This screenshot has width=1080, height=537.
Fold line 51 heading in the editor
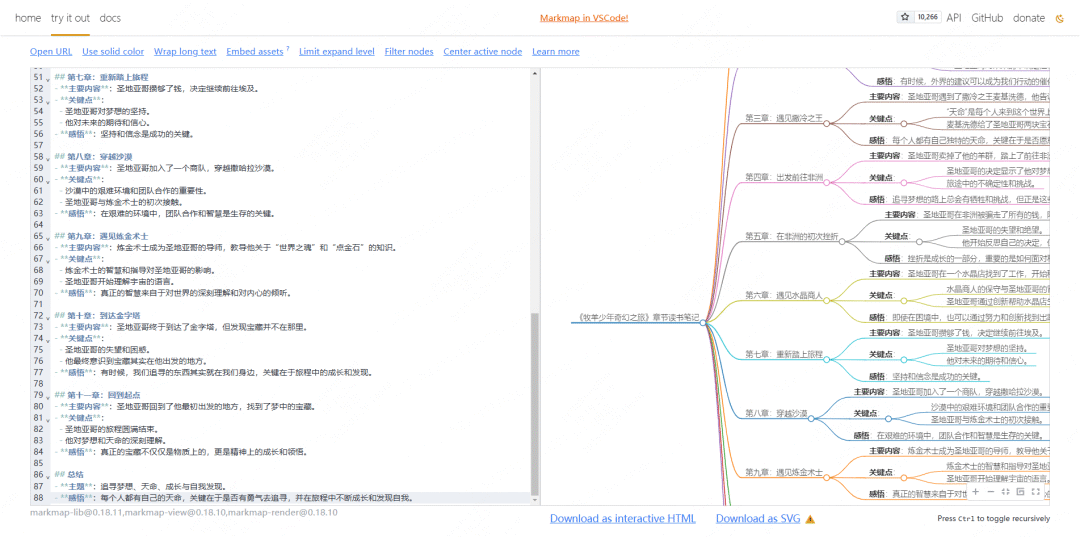(x=50, y=77)
